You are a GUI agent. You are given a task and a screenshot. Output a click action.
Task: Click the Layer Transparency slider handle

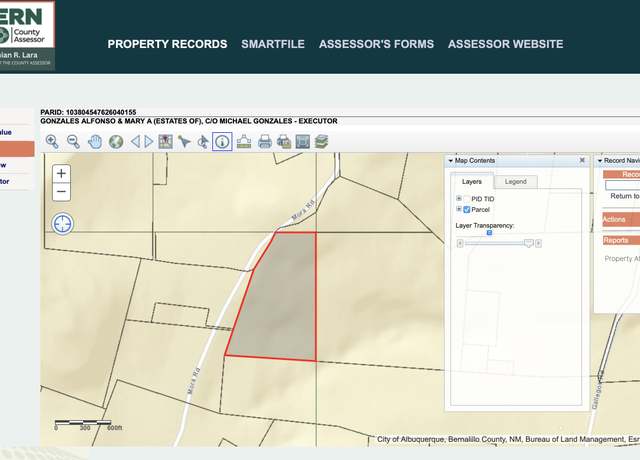[x=529, y=244]
